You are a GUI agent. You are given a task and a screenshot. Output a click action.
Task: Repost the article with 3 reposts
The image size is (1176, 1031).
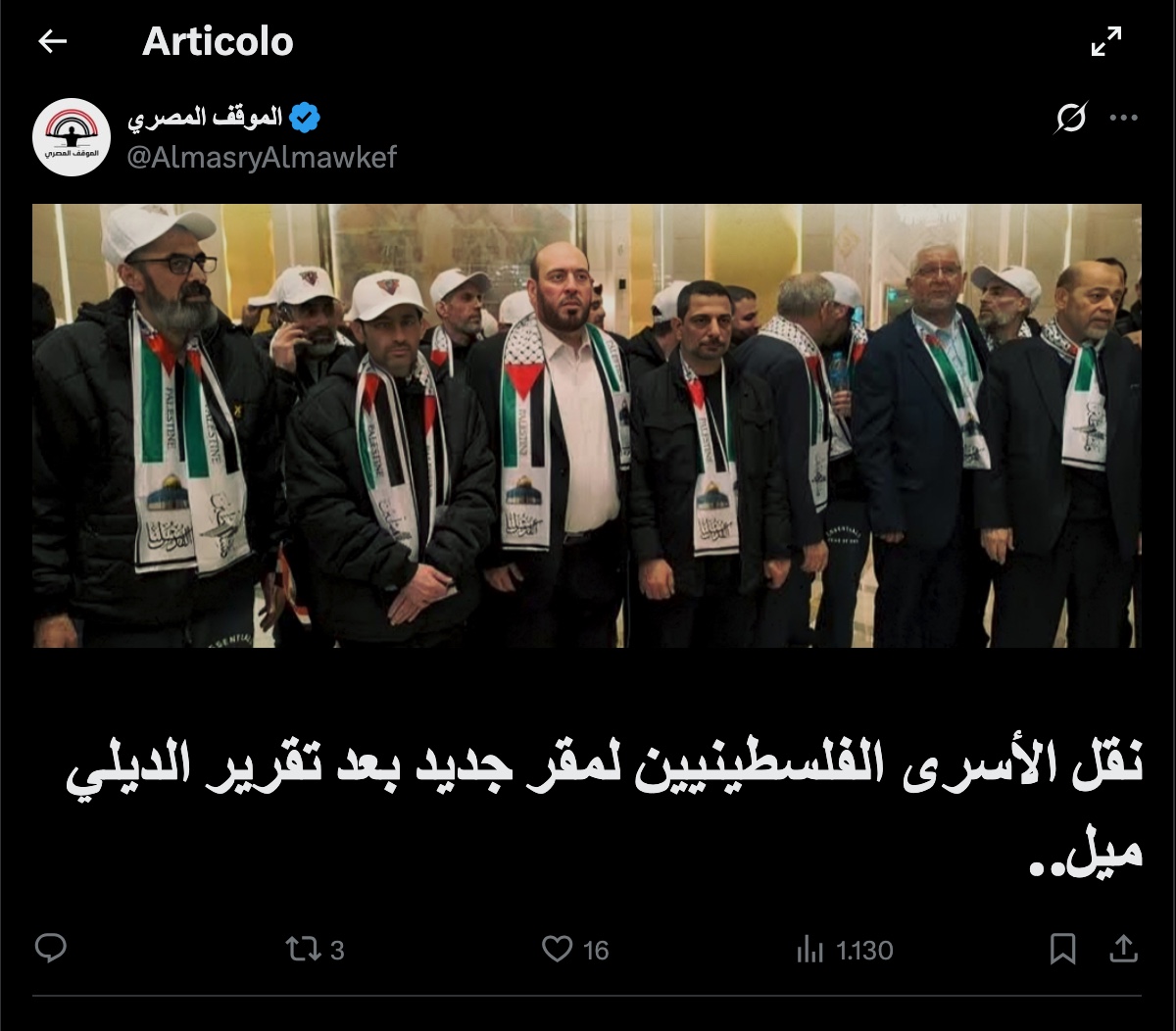pos(301,949)
